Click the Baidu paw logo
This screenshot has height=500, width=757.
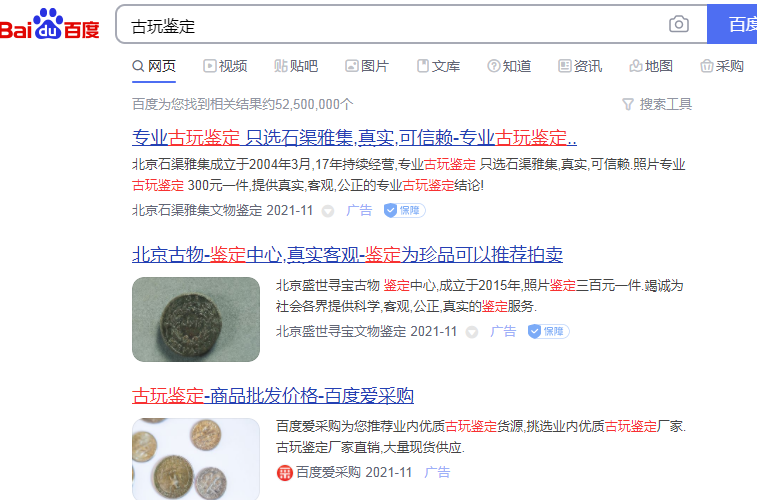[49, 24]
